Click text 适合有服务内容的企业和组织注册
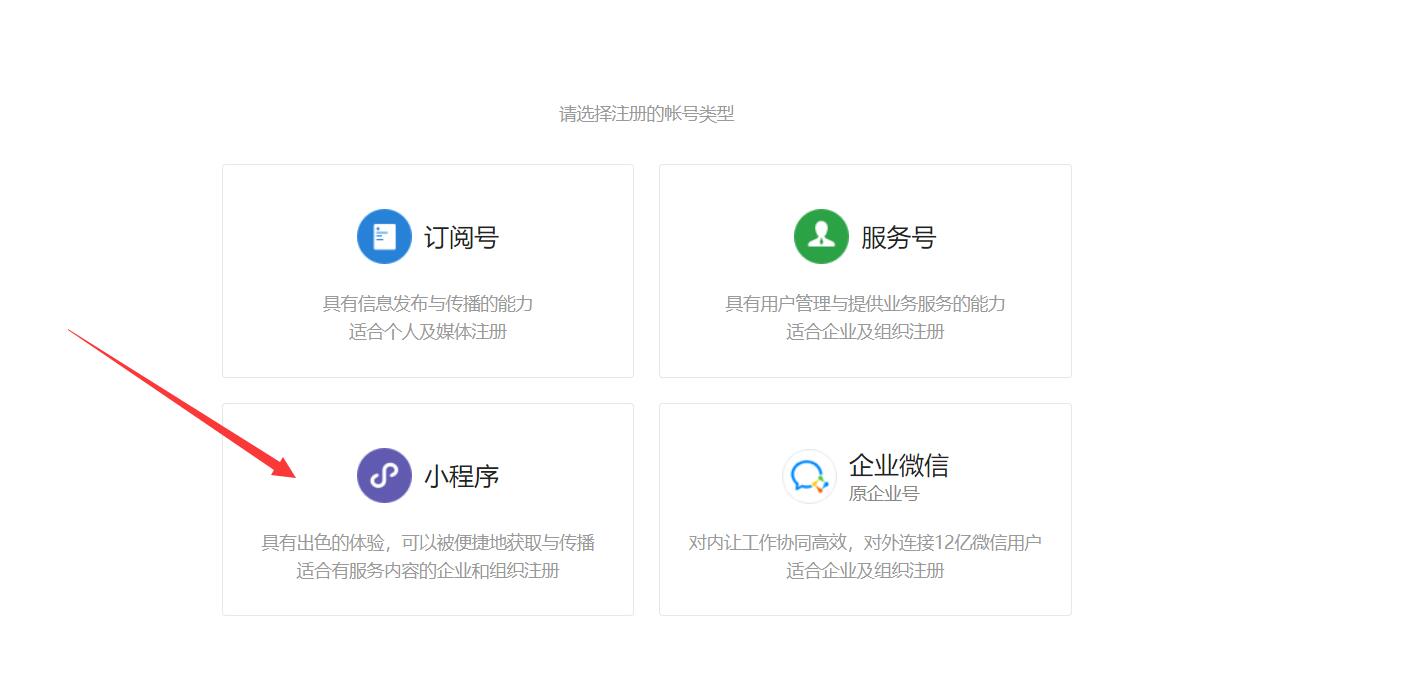 coord(428,571)
